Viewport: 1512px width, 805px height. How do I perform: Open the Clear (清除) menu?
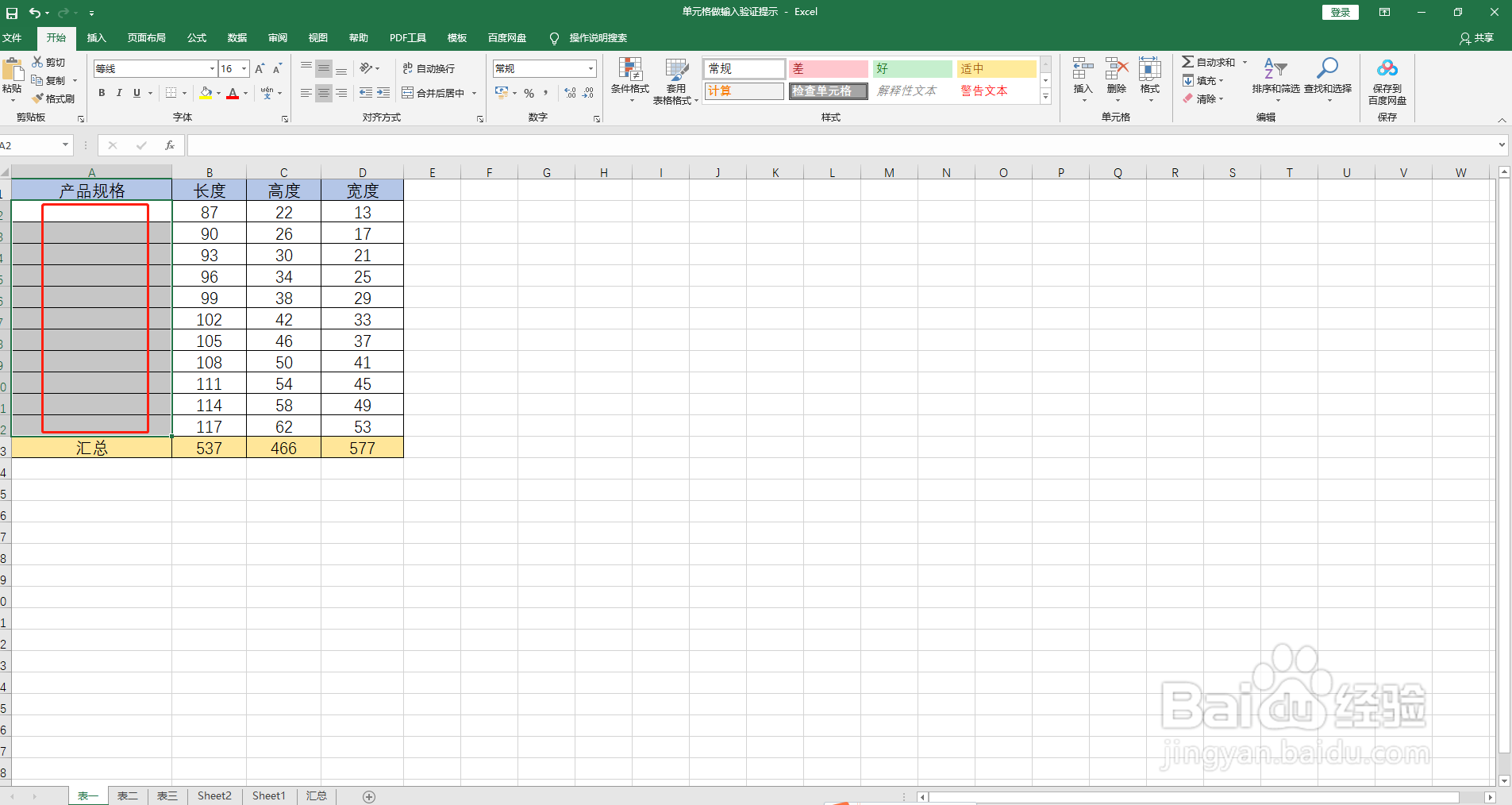1202,98
